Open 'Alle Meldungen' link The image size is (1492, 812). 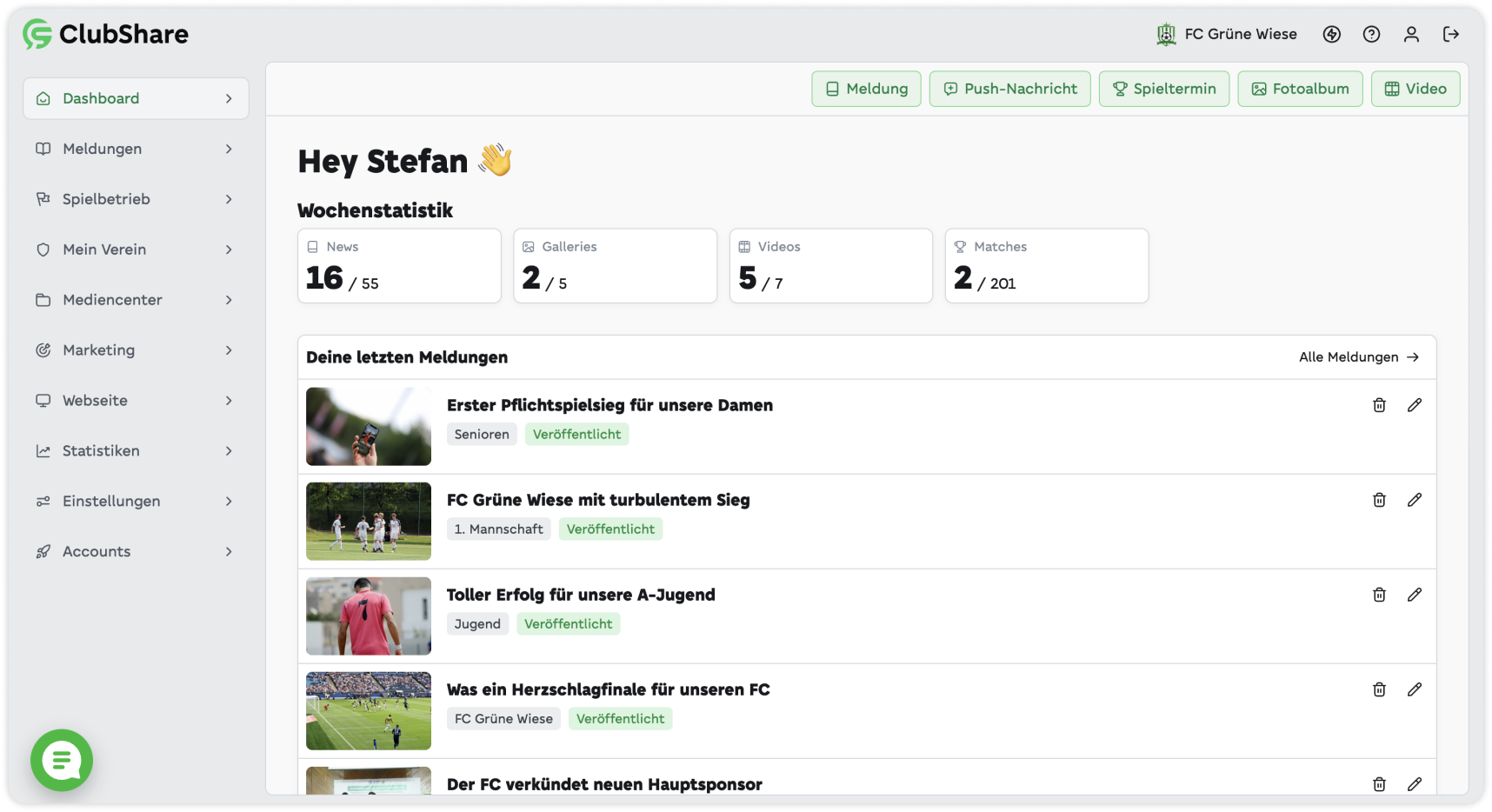click(x=1359, y=357)
